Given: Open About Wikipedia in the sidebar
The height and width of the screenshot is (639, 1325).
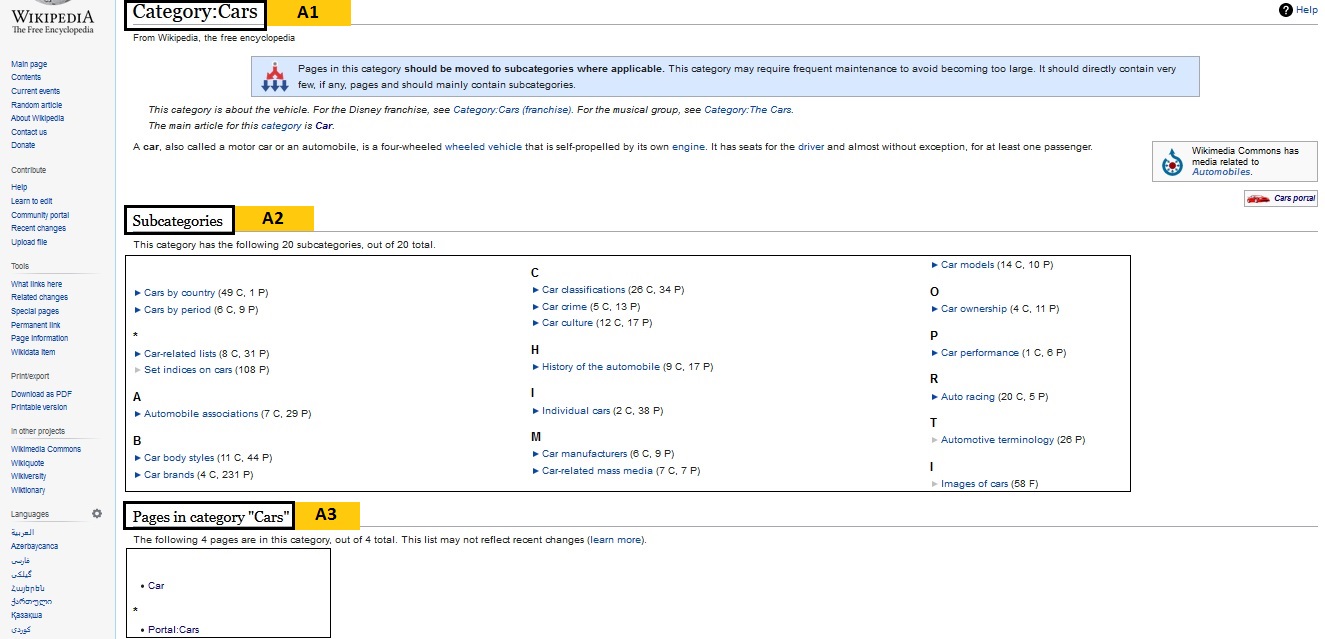Looking at the screenshot, I should point(37,118).
